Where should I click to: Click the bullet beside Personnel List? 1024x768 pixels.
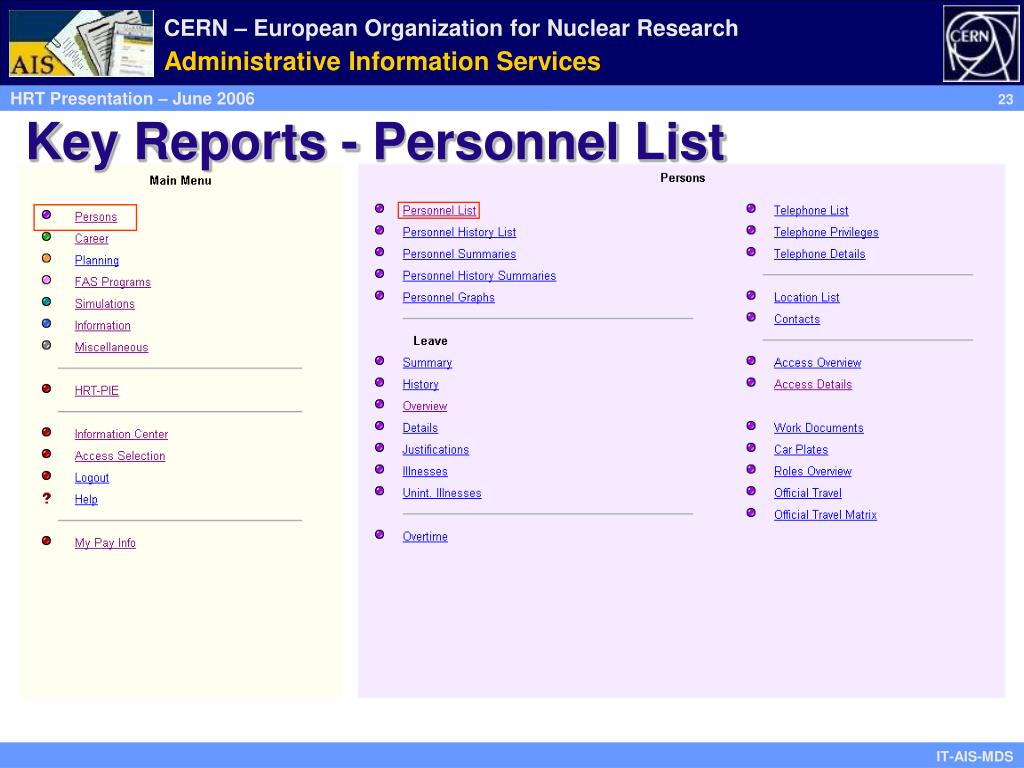(x=379, y=208)
